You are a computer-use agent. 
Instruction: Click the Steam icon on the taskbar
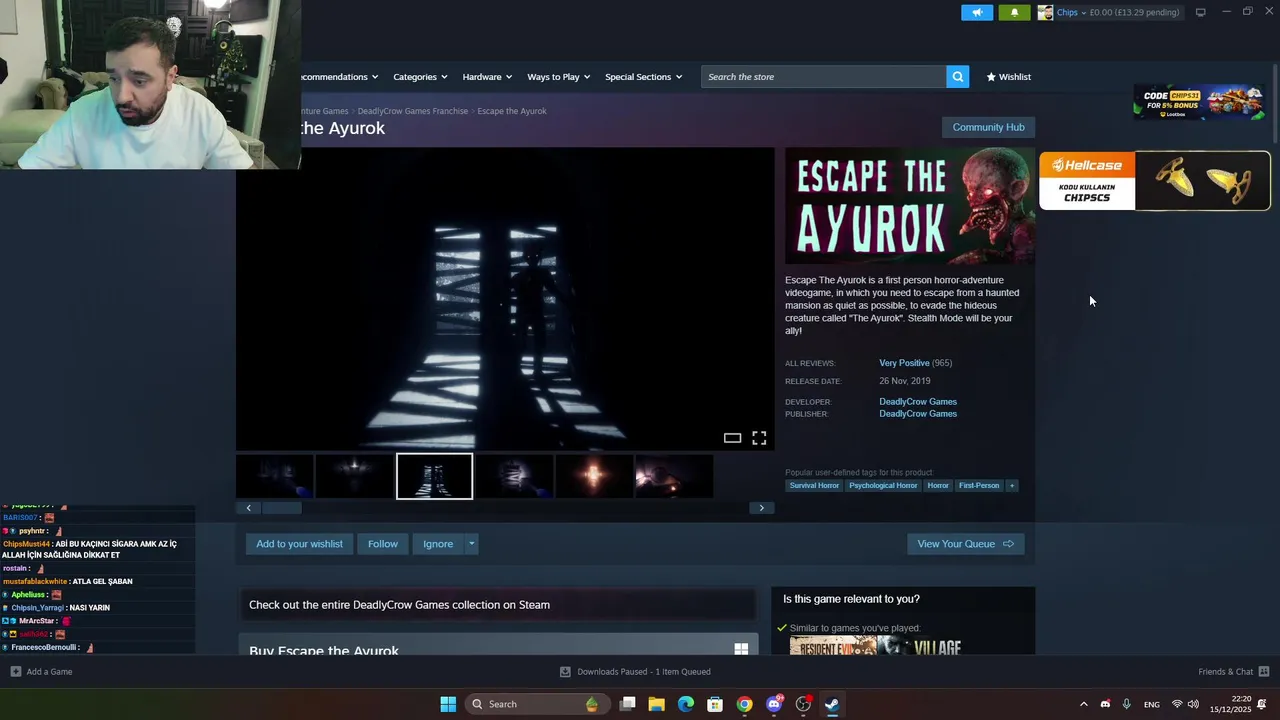pos(832,704)
